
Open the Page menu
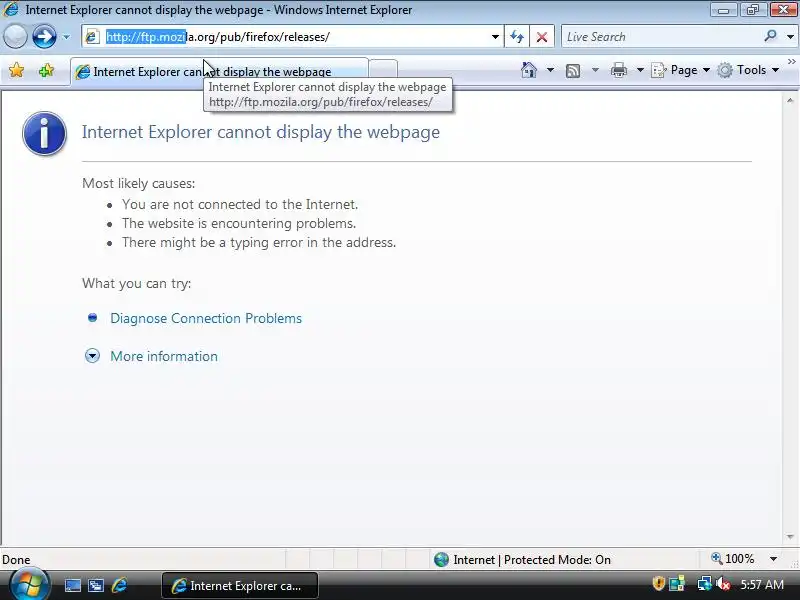pyautogui.click(x=681, y=70)
